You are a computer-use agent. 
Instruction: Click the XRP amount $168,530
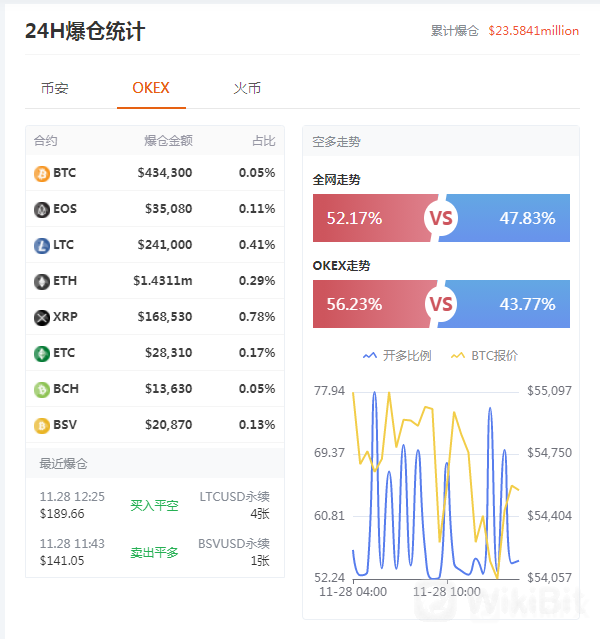point(165,317)
